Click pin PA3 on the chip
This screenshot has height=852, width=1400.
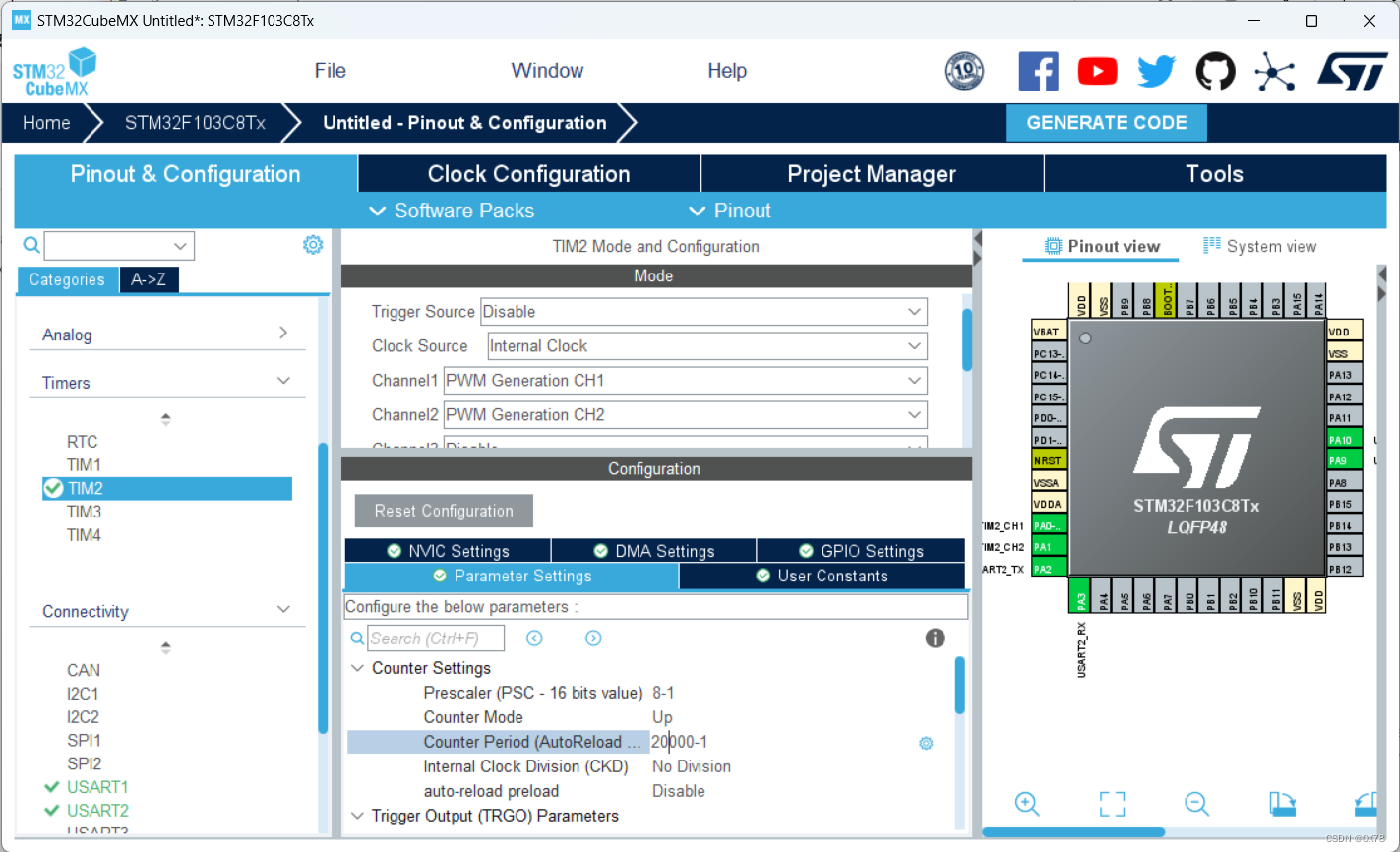[x=1081, y=596]
